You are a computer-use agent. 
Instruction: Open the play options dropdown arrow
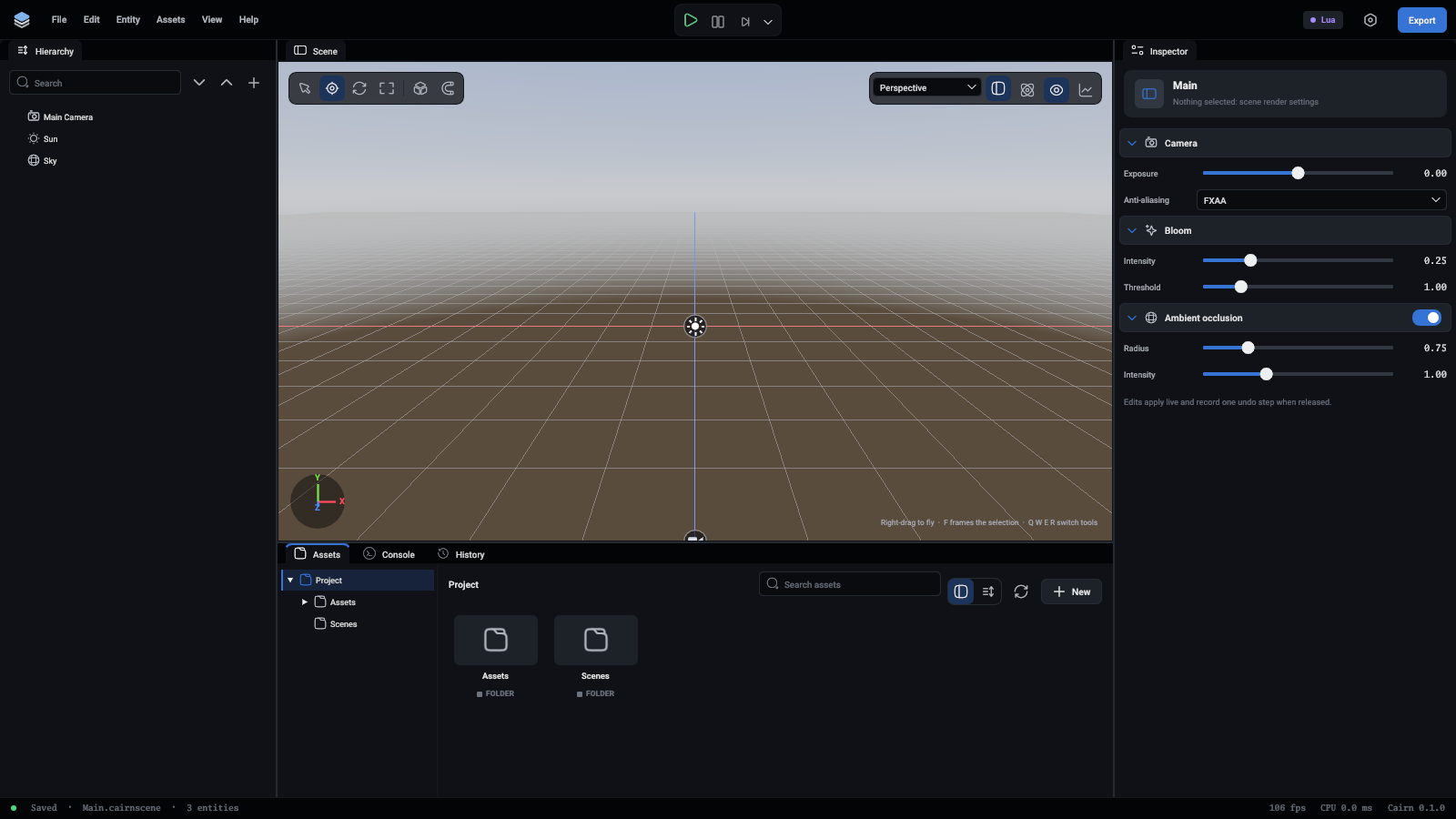(x=768, y=21)
